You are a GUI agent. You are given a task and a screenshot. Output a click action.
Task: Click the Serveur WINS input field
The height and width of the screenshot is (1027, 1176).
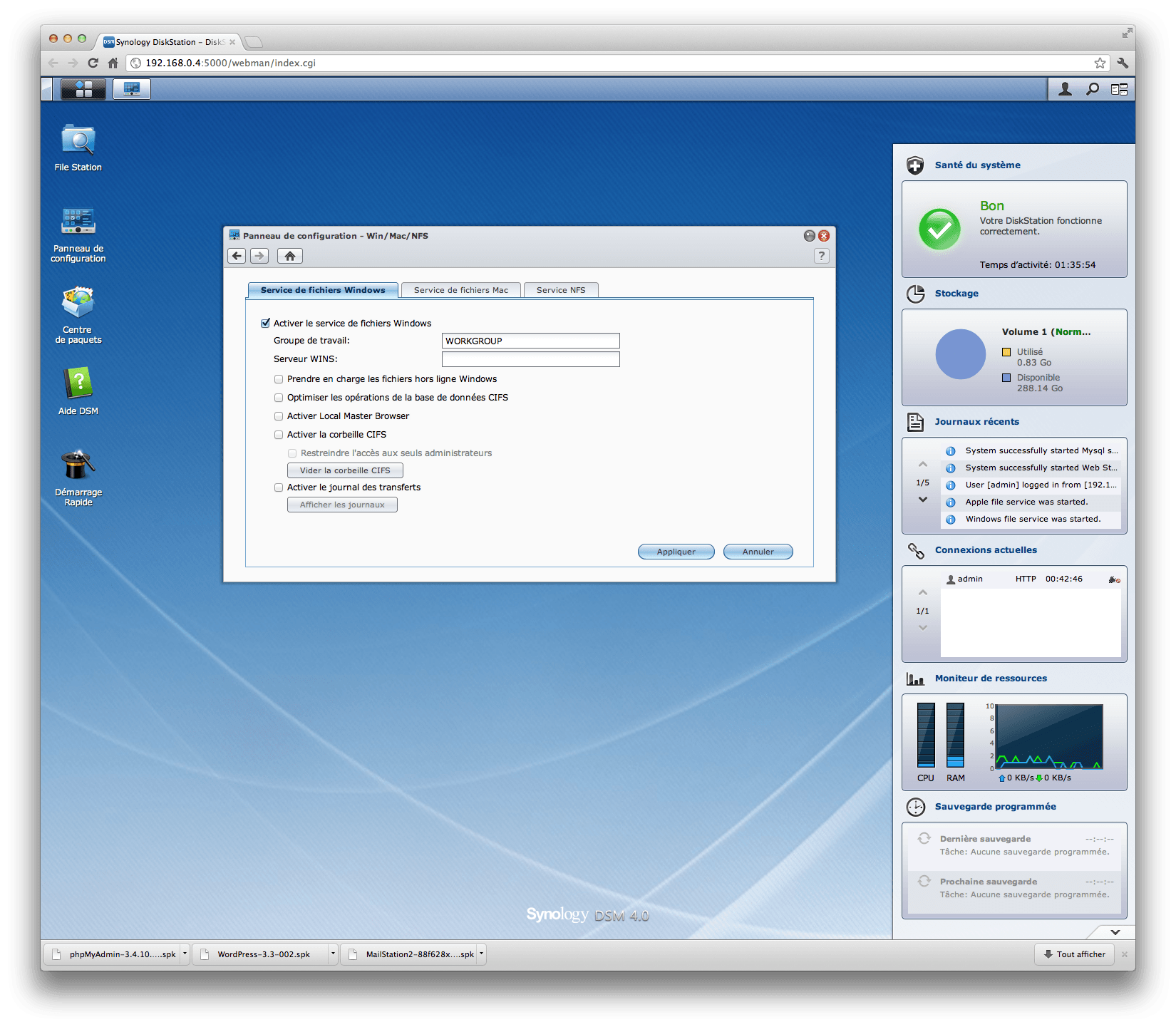[x=530, y=359]
